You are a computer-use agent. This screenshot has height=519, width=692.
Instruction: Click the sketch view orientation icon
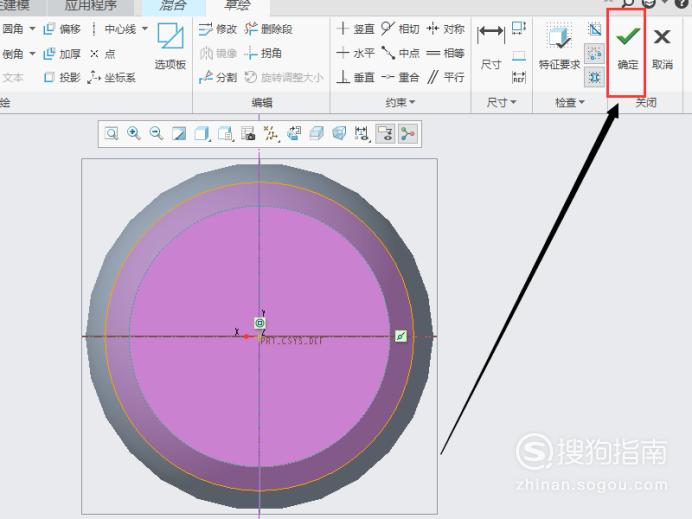click(x=294, y=133)
